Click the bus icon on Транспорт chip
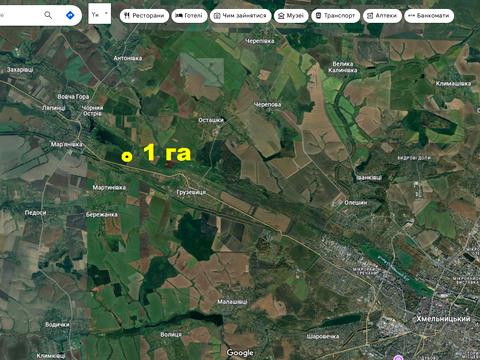Image resolution: width=480 pixels, height=360 pixels. point(318,16)
